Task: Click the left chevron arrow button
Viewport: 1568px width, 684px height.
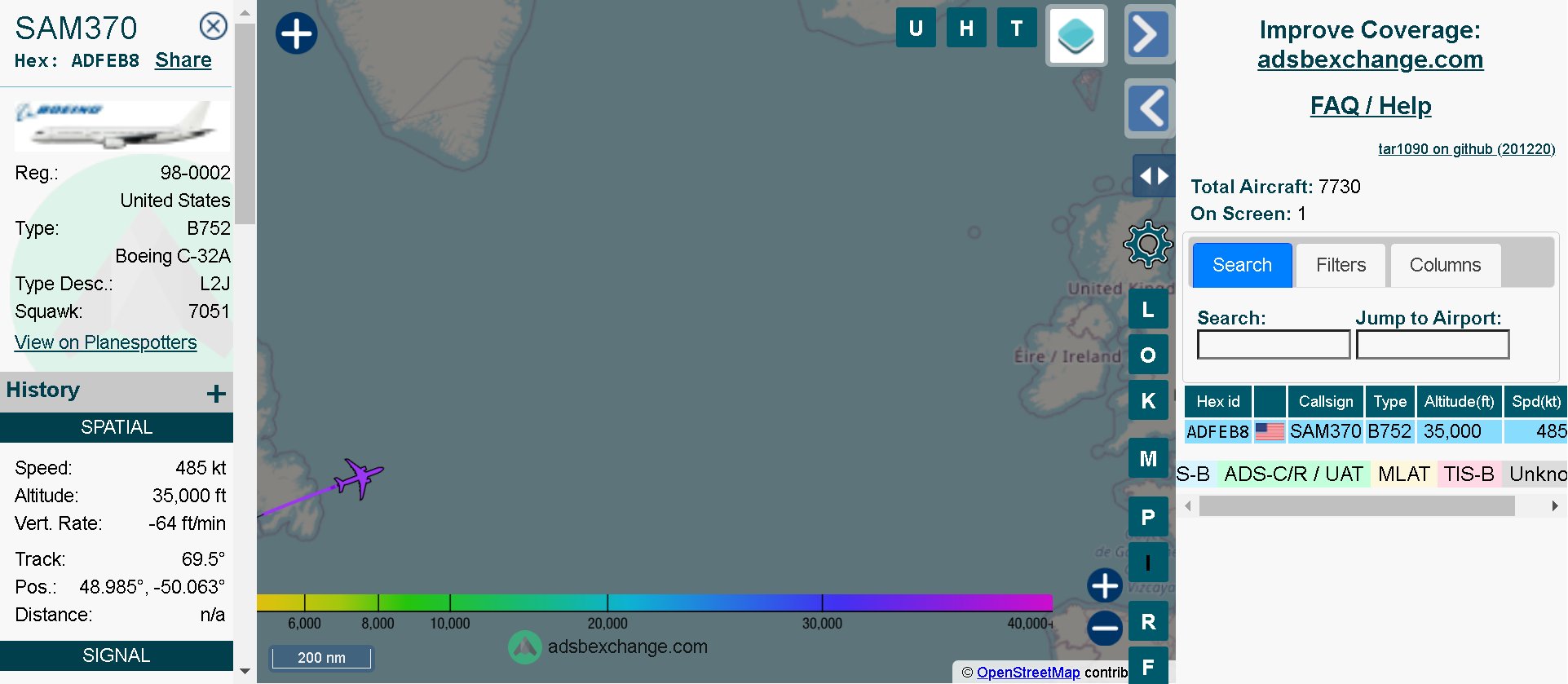Action: click(1149, 108)
